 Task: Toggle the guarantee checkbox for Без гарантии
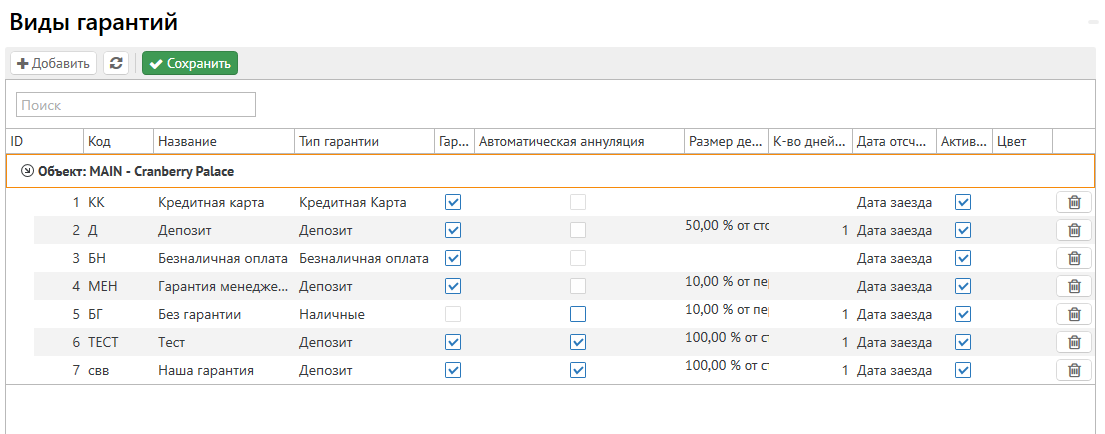(x=453, y=314)
